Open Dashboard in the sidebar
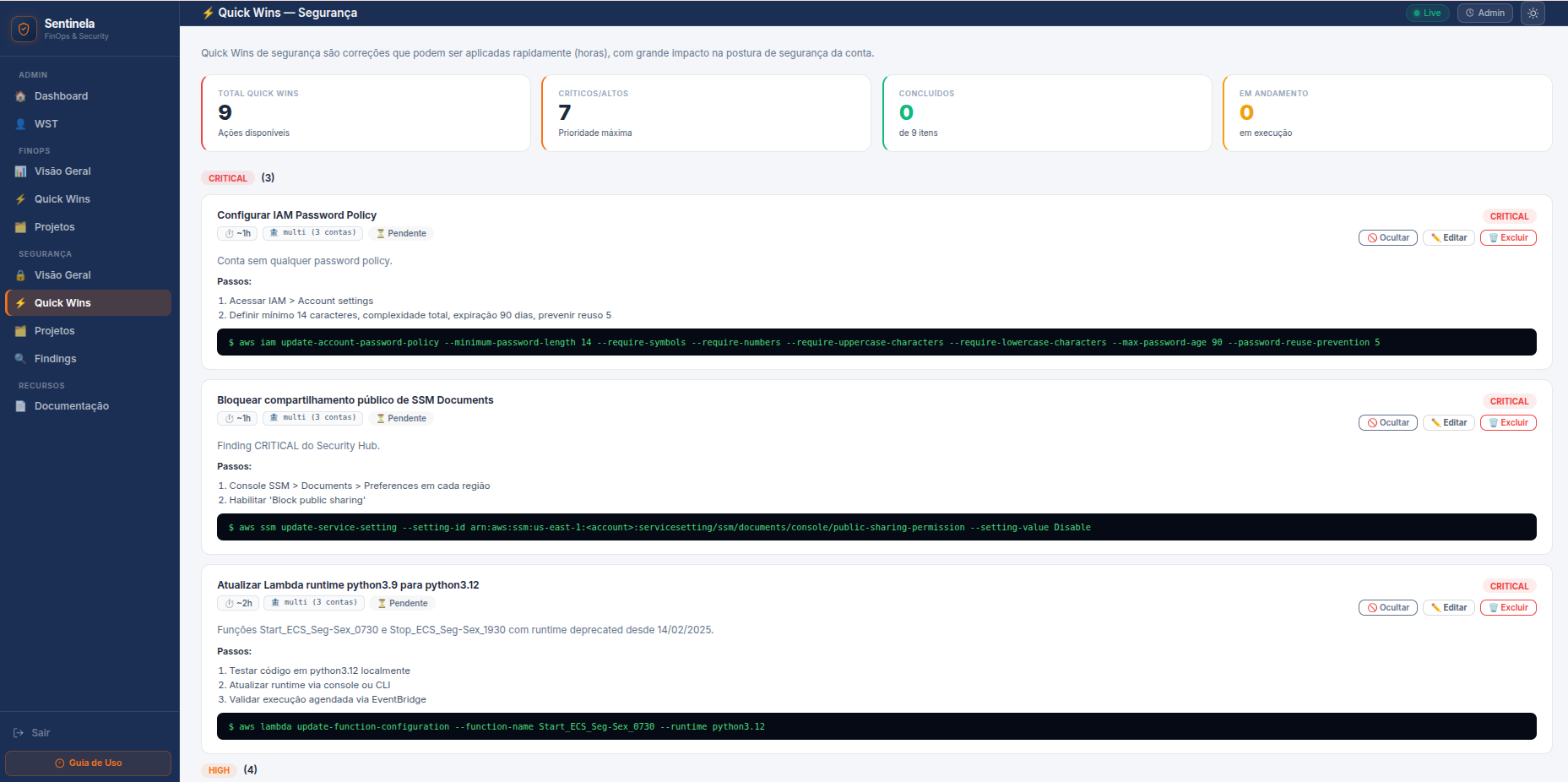This screenshot has width=1568, height=782. pos(88,96)
